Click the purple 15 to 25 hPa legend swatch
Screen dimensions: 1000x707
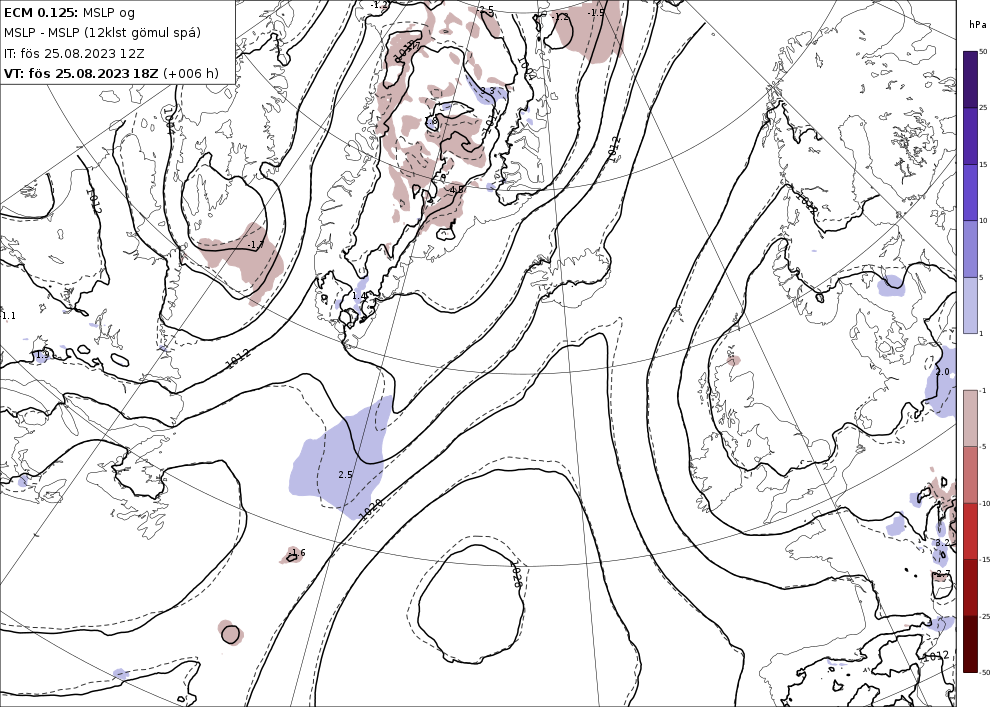pos(969,136)
